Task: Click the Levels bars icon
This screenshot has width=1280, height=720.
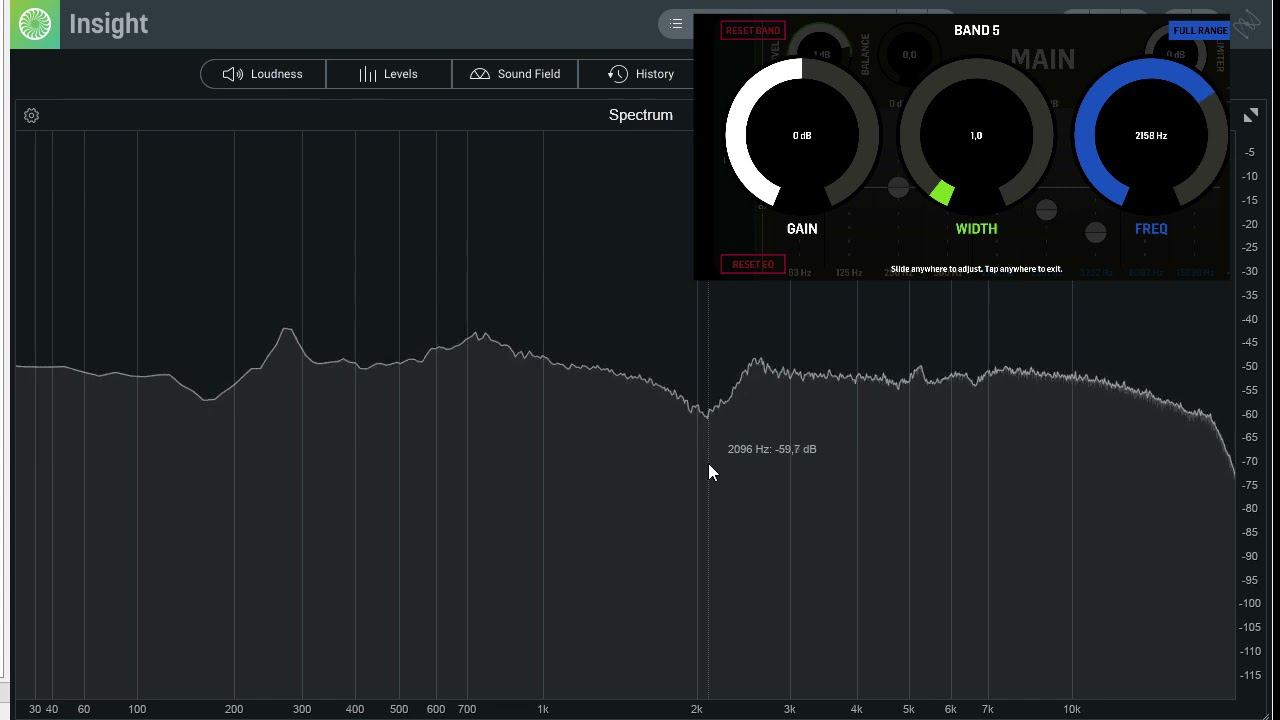Action: click(x=367, y=74)
